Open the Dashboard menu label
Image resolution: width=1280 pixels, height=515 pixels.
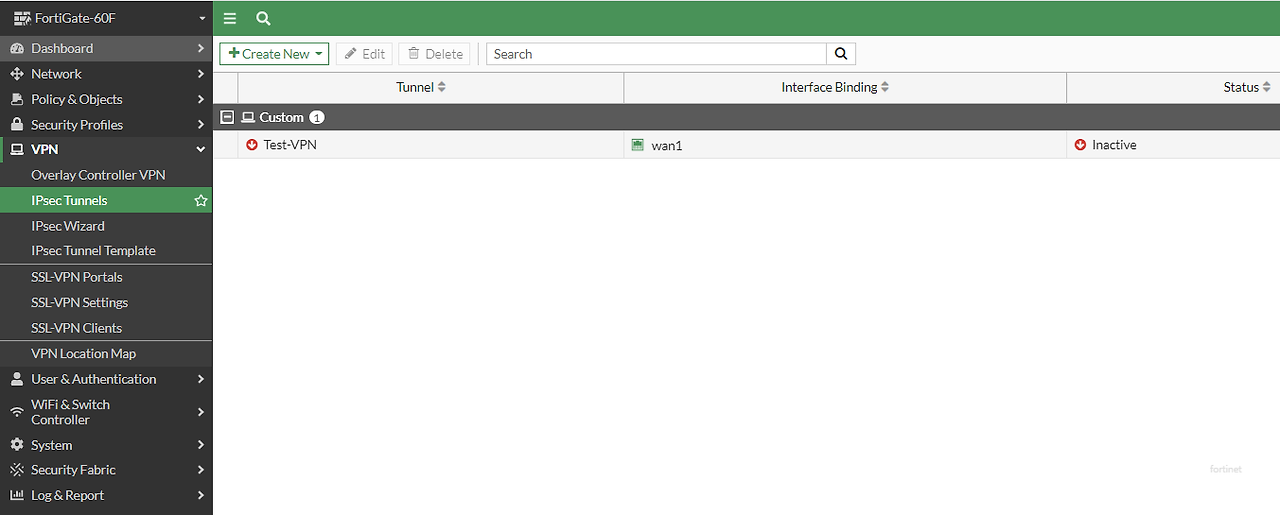(62, 48)
